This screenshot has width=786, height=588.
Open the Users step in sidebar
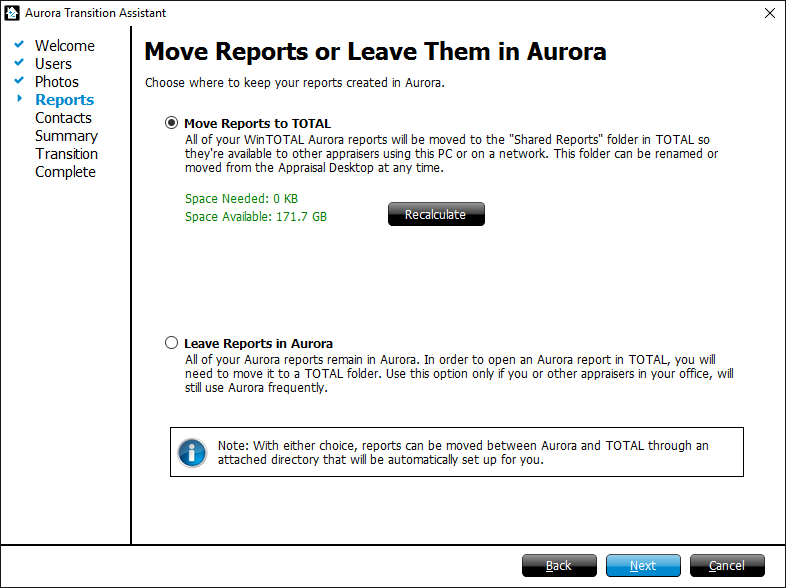pos(54,64)
